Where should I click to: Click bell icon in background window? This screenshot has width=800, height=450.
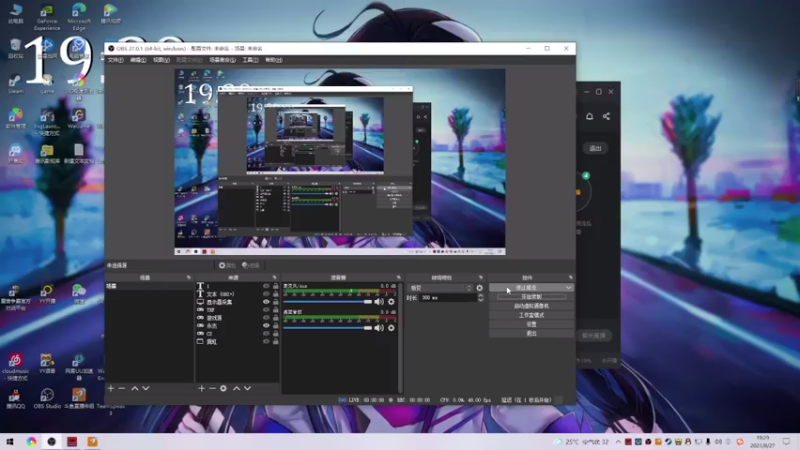[x=589, y=116]
